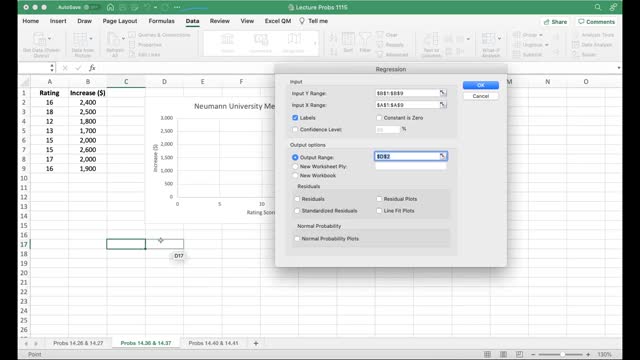Switch to Normal view in status bar
The width and height of the screenshot is (640, 360).
pos(487,354)
